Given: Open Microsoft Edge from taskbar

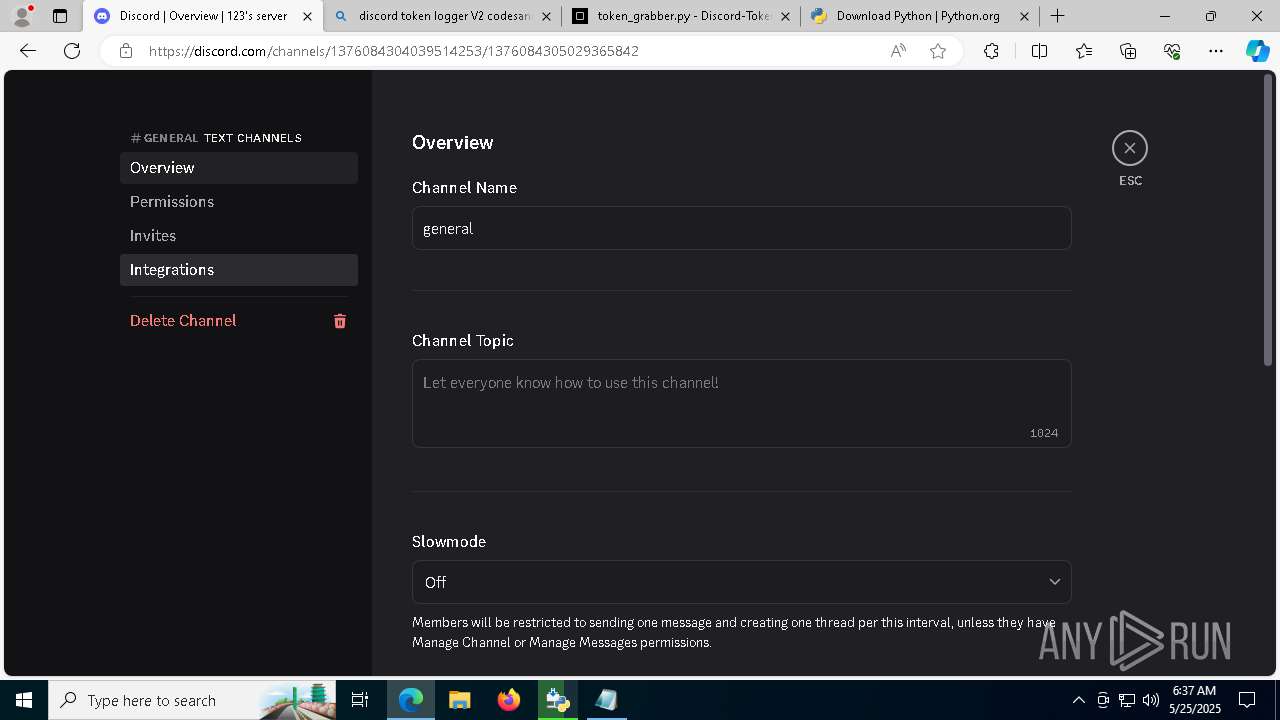Looking at the screenshot, I should click(x=411, y=700).
